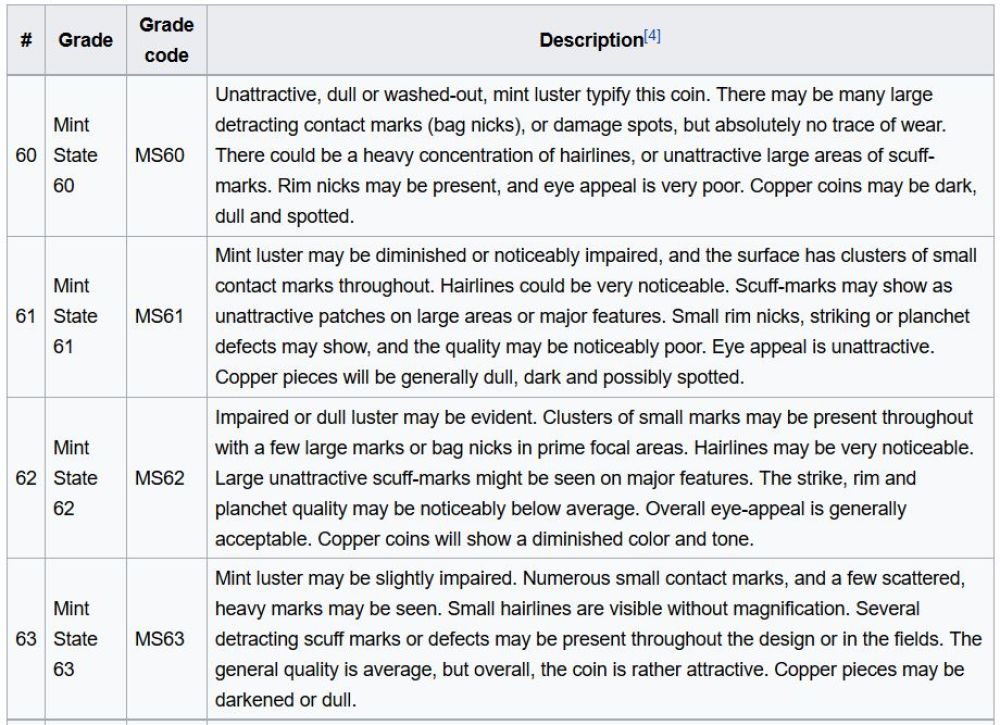Image resolution: width=1000 pixels, height=725 pixels.
Task: Click the Grade code column header
Action: (166, 40)
